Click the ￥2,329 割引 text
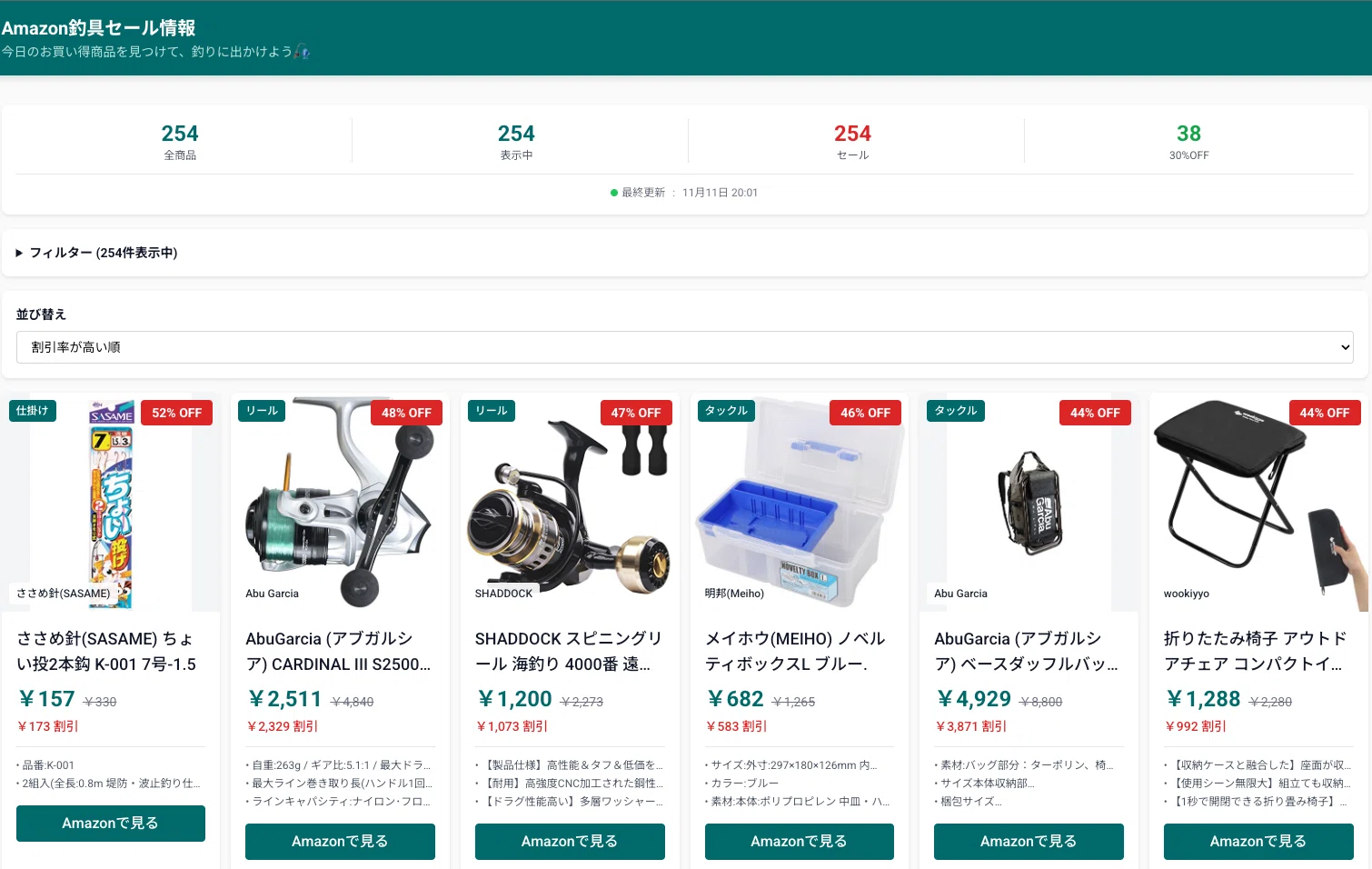This screenshot has width=1372, height=869. point(282,726)
